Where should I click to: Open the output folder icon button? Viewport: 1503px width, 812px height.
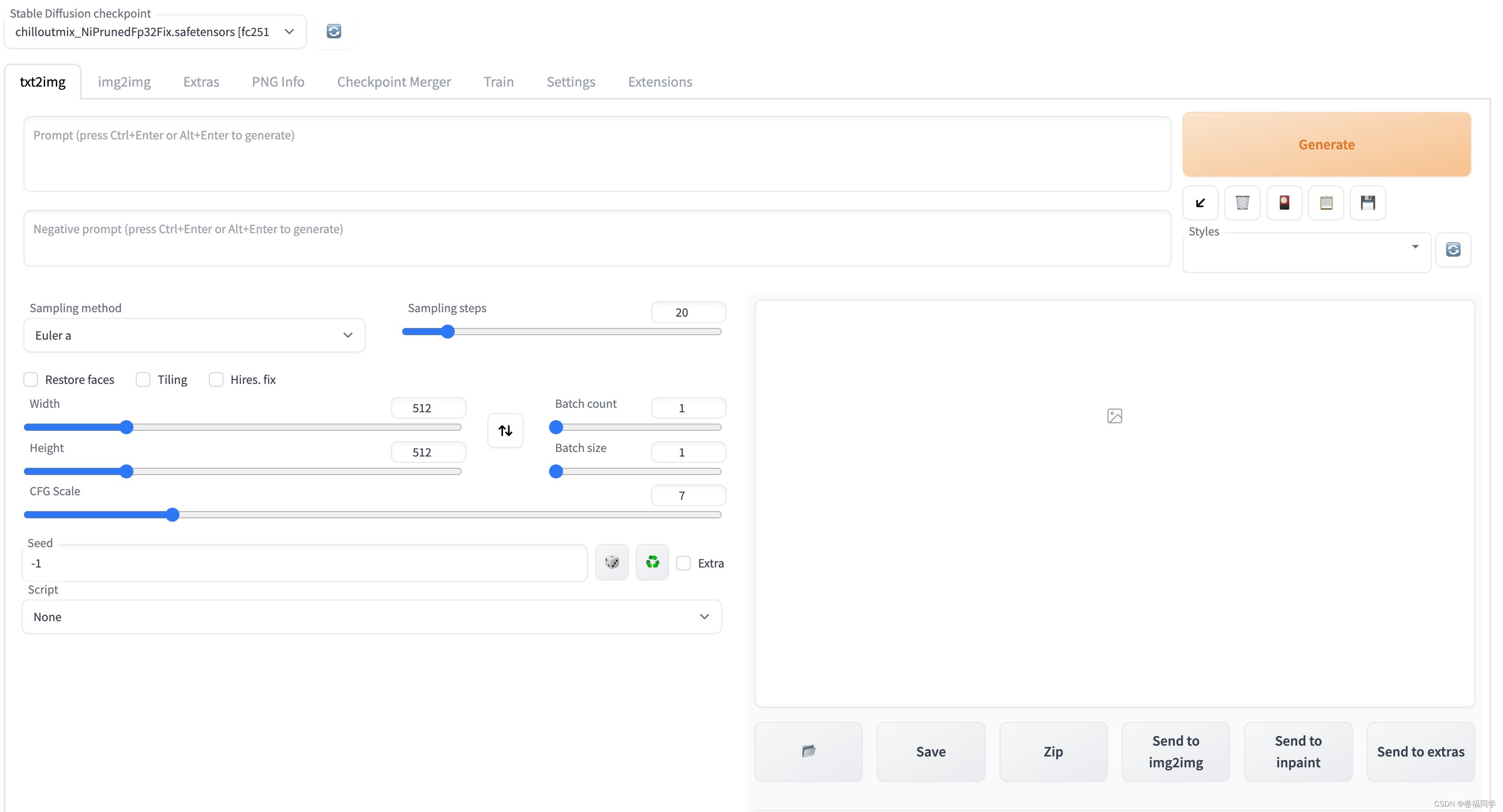click(809, 752)
